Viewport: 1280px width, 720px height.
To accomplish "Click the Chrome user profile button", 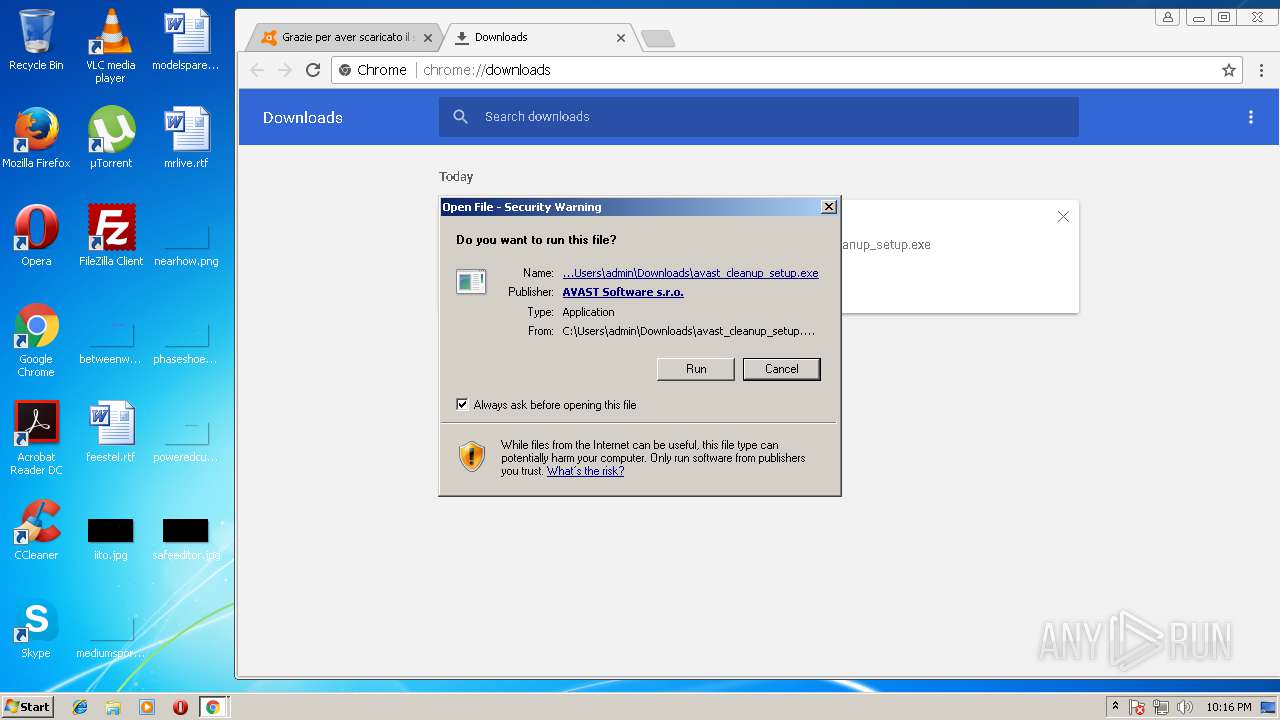I will point(1167,17).
